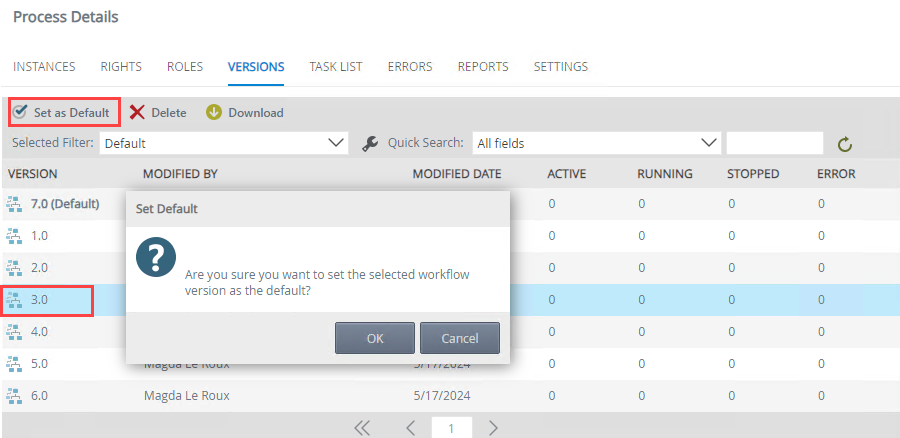Click the refresh icon beside the search box

point(845,145)
